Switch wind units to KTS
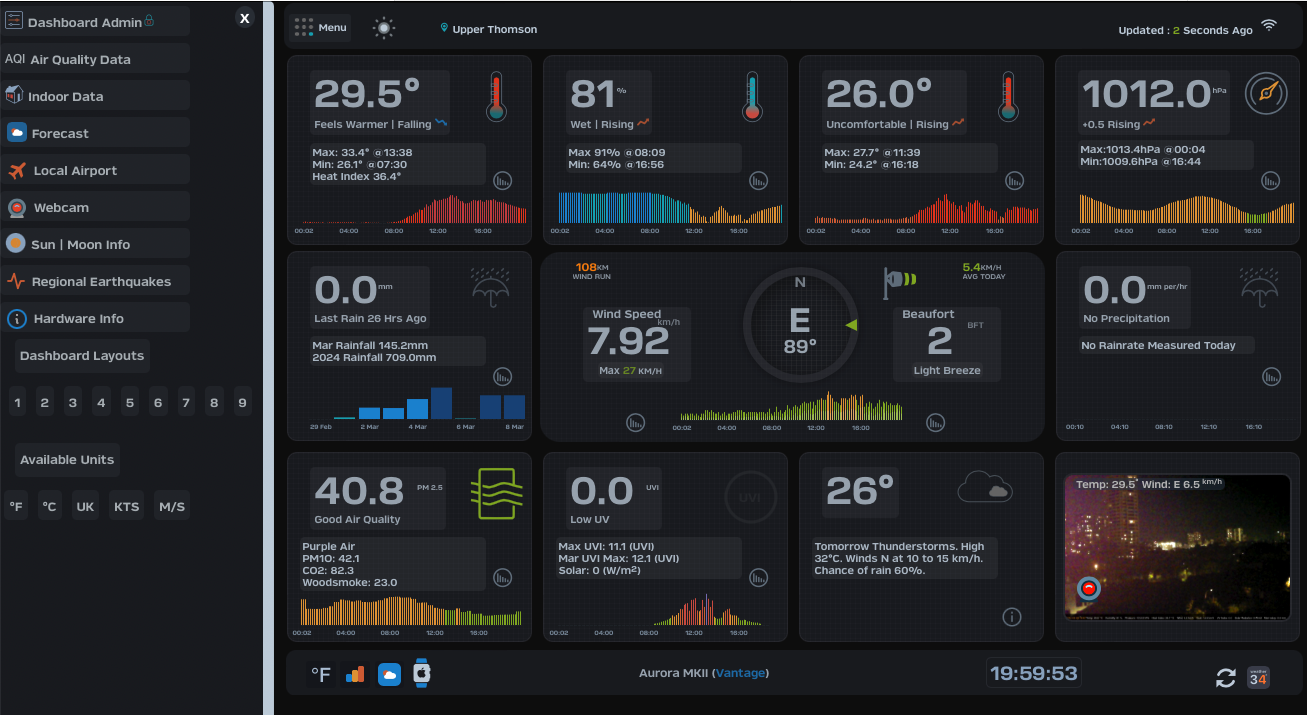The image size is (1307, 715). (x=126, y=507)
